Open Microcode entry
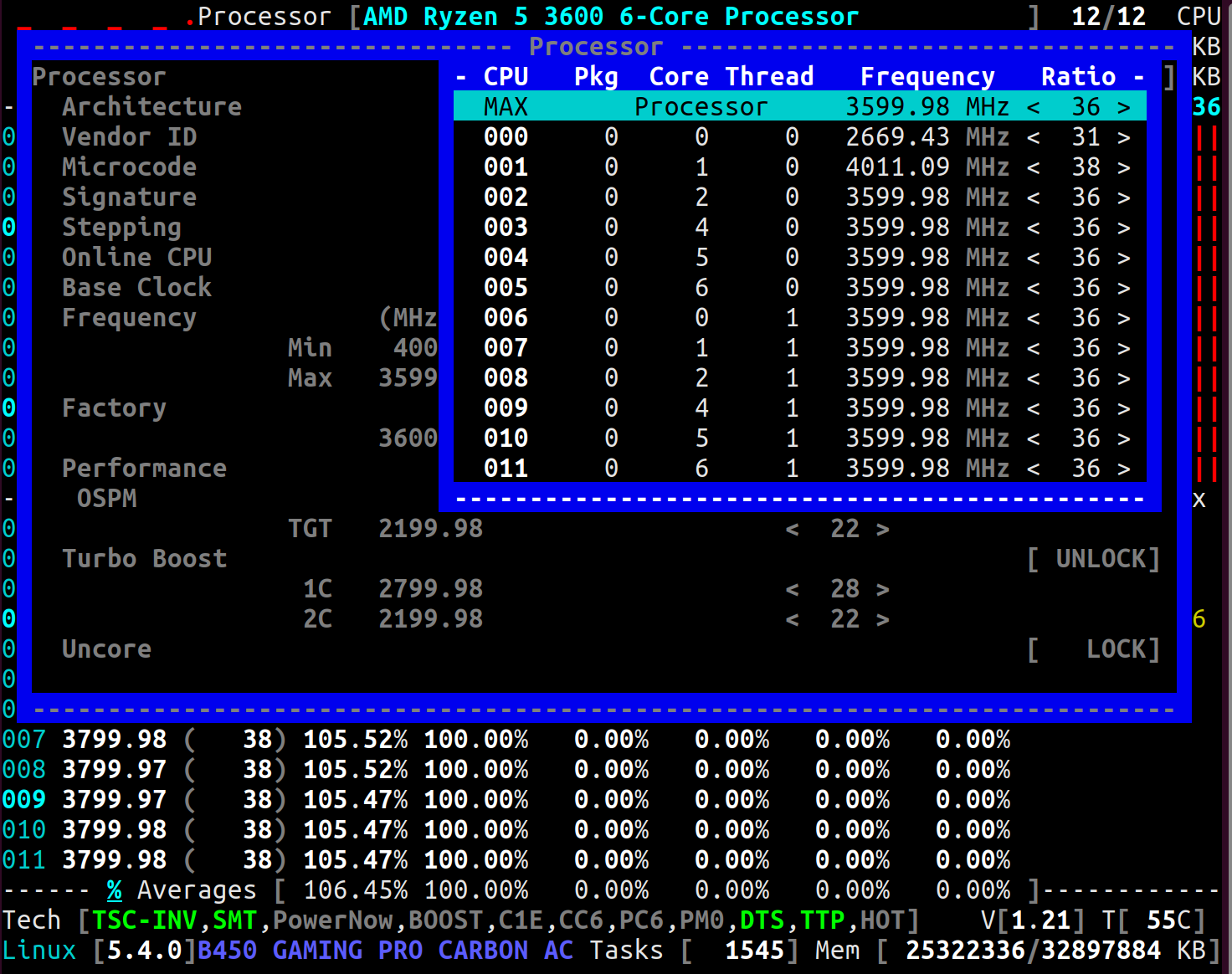This screenshot has height=974, width=1232. click(x=129, y=167)
